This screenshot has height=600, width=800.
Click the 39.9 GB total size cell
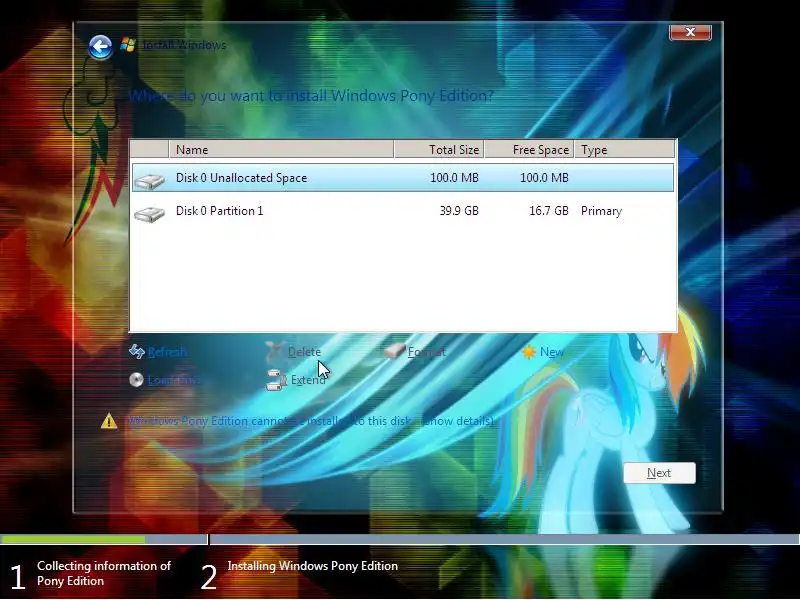click(x=459, y=211)
